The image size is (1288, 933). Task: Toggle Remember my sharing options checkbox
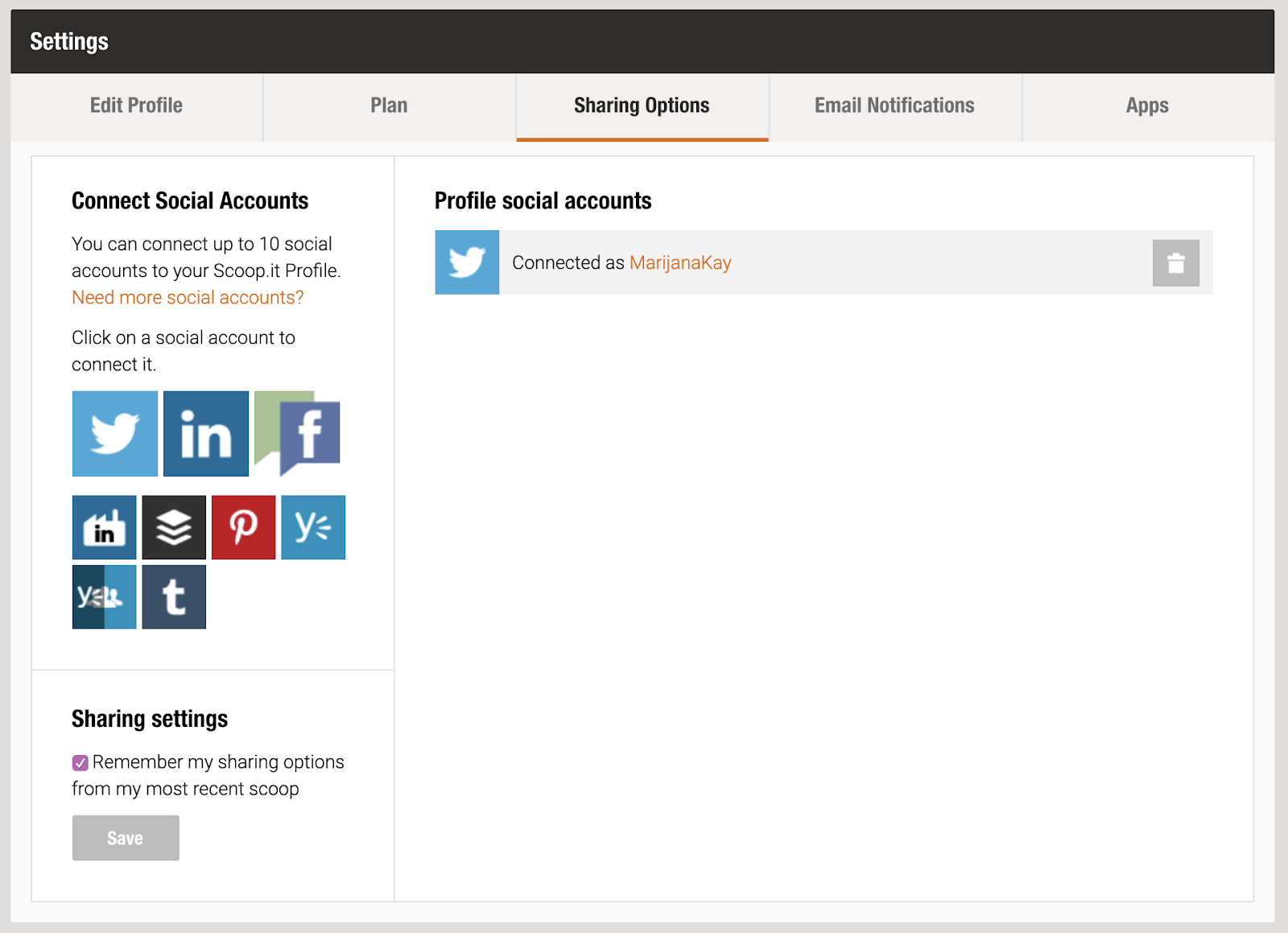click(80, 763)
